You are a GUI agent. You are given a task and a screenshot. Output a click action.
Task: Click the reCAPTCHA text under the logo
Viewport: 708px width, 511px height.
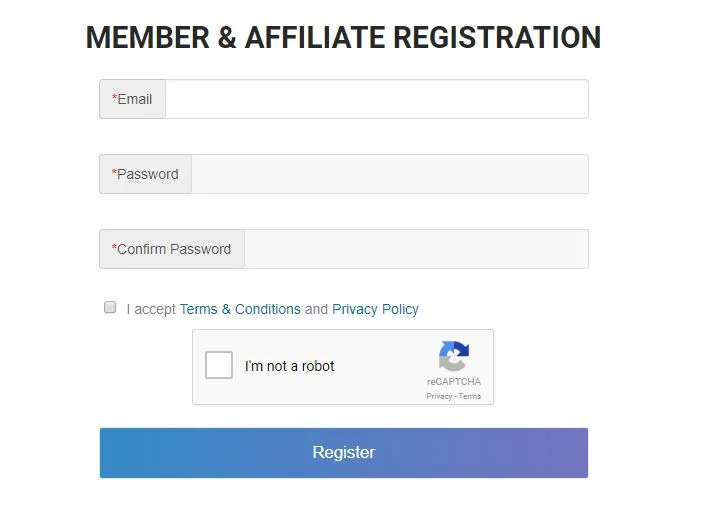coord(454,382)
